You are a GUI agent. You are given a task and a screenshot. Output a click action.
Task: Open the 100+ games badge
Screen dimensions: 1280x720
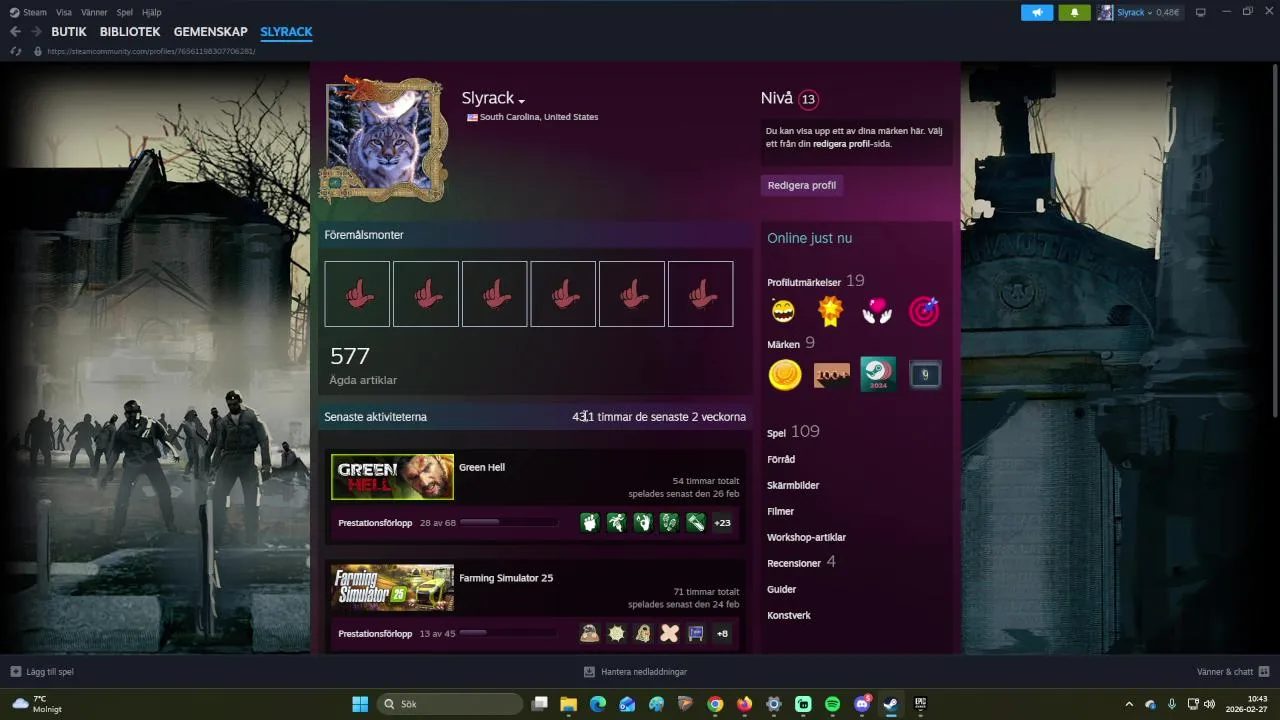pyautogui.click(x=832, y=375)
